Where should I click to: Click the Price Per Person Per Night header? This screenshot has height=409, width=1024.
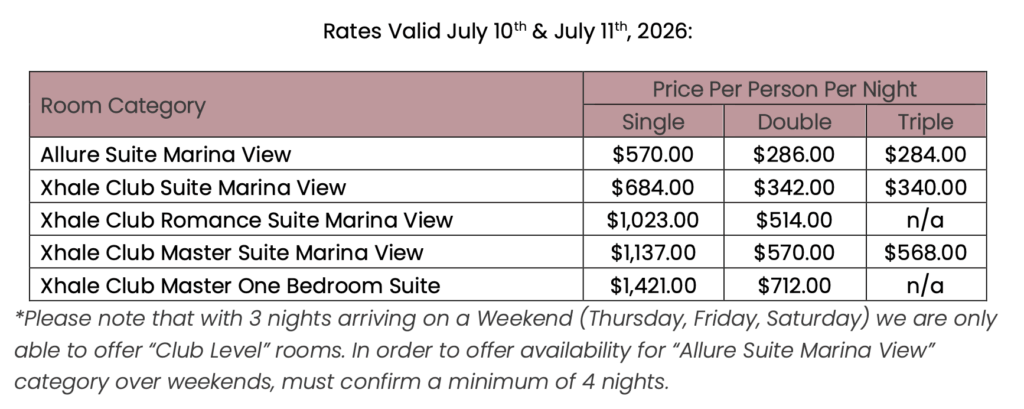click(784, 89)
